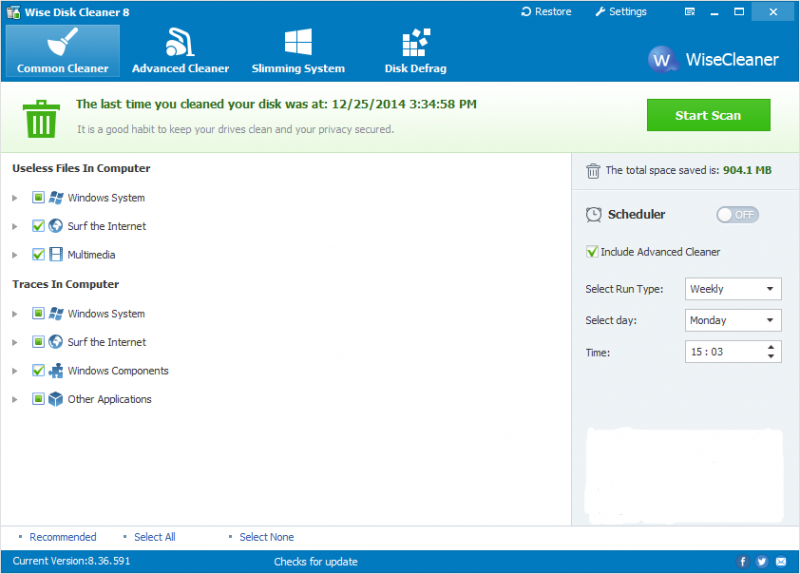Uncheck the Multimedia checkbox
The image size is (800, 574).
(38, 255)
